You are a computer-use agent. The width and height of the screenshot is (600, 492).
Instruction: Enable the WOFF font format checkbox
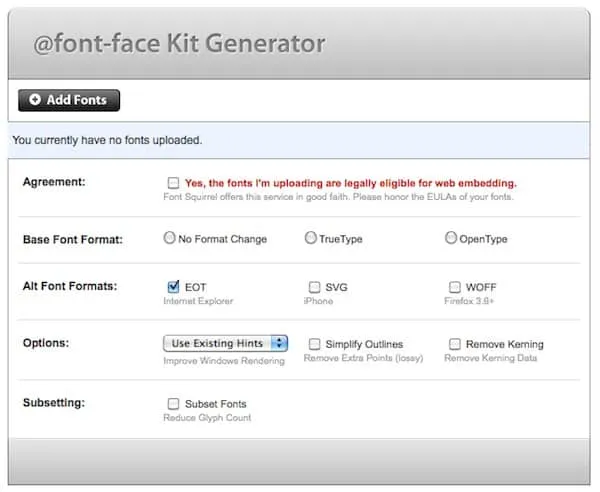tap(455, 287)
